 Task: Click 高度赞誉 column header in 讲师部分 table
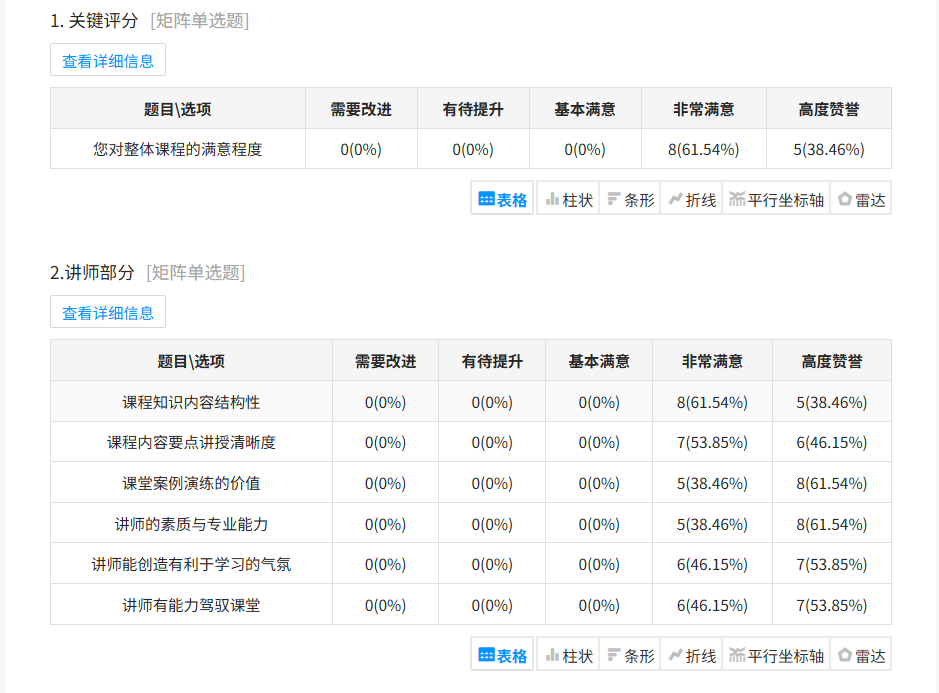coord(831,361)
